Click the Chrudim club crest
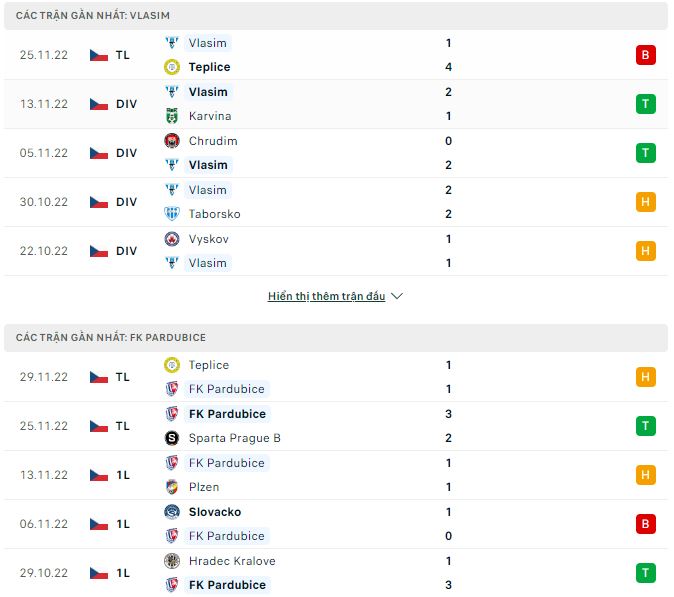 click(171, 141)
